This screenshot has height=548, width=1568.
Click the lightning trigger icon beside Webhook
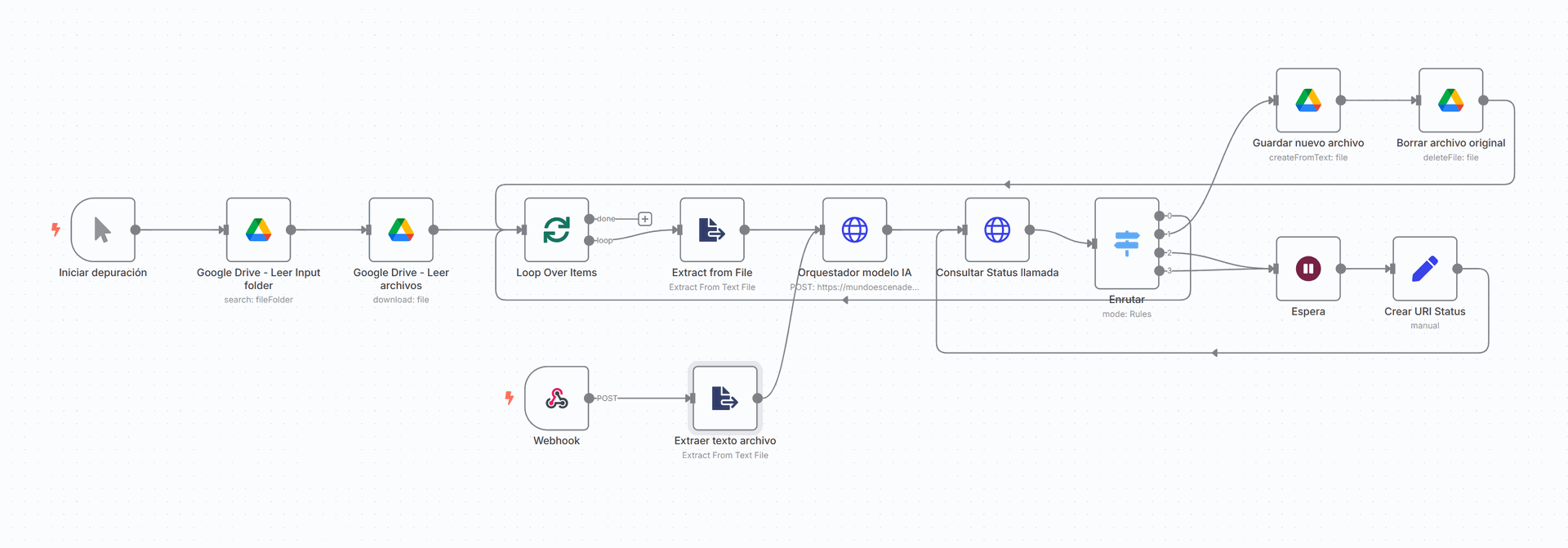click(x=510, y=398)
